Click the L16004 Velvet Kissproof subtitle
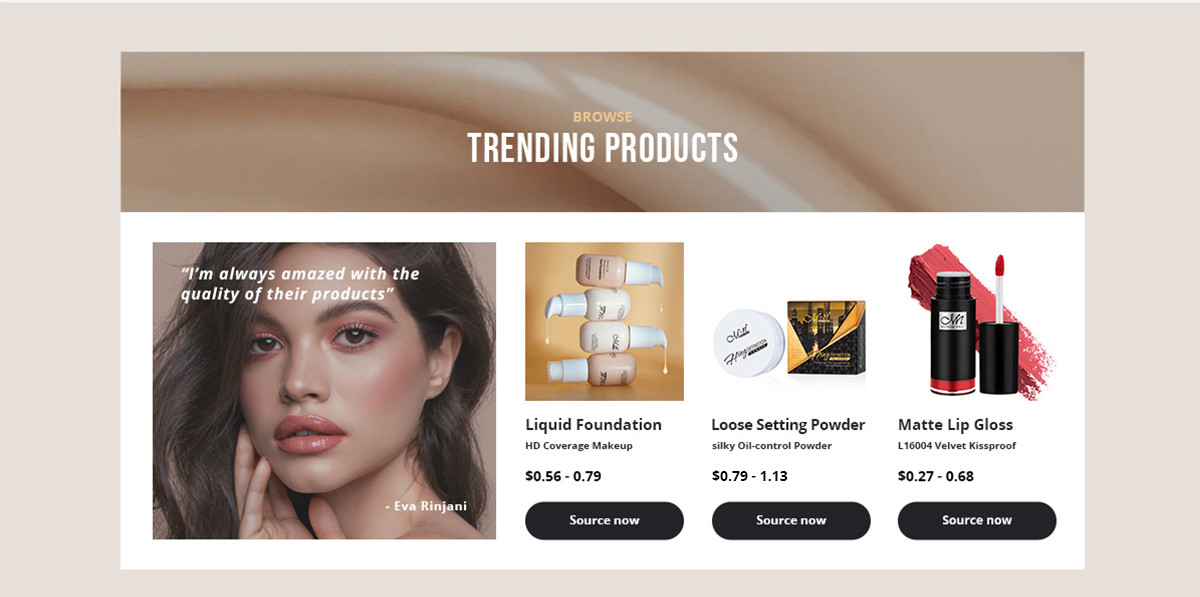Viewport: 1200px width, 597px height. tap(957, 446)
